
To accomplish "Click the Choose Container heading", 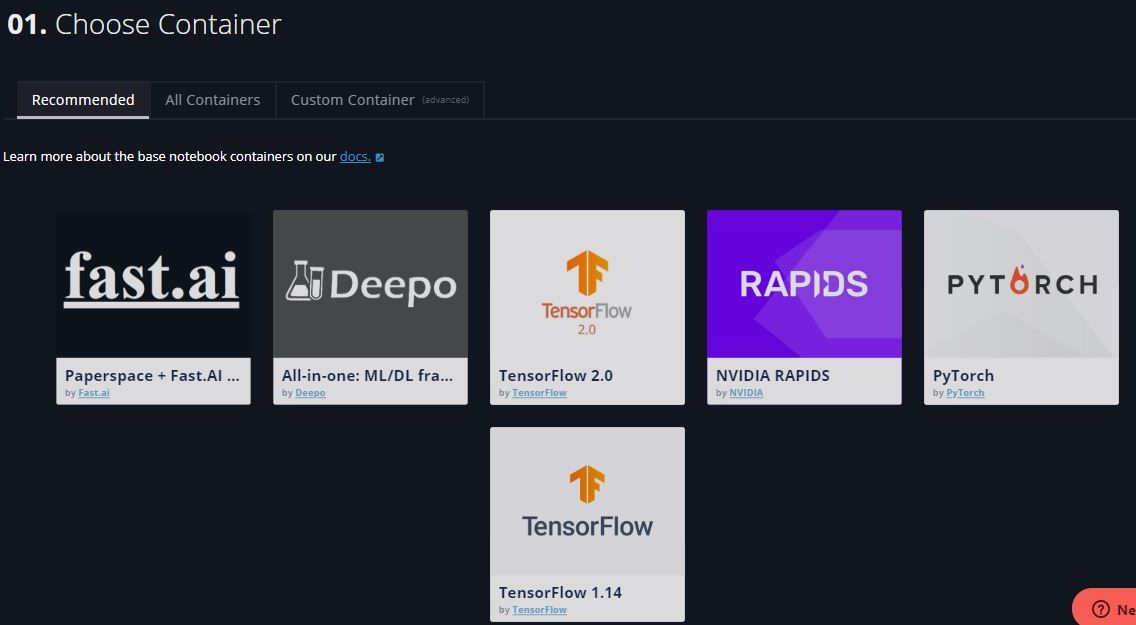I will (144, 25).
